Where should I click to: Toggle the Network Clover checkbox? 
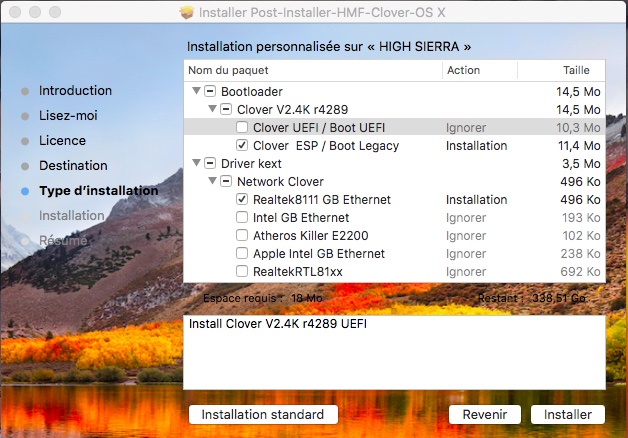[x=226, y=181]
